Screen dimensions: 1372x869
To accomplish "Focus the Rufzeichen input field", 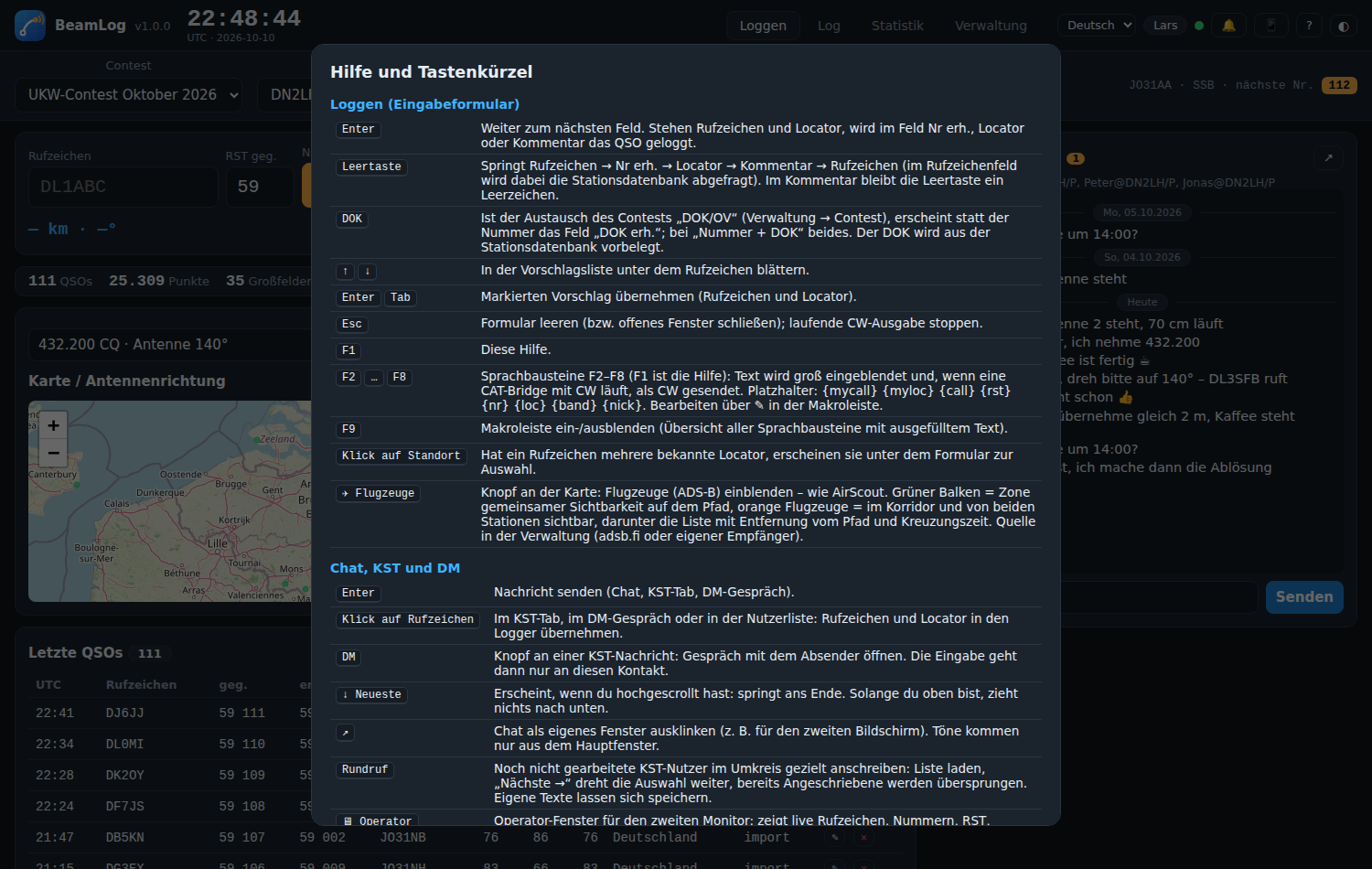I will (x=123, y=187).
